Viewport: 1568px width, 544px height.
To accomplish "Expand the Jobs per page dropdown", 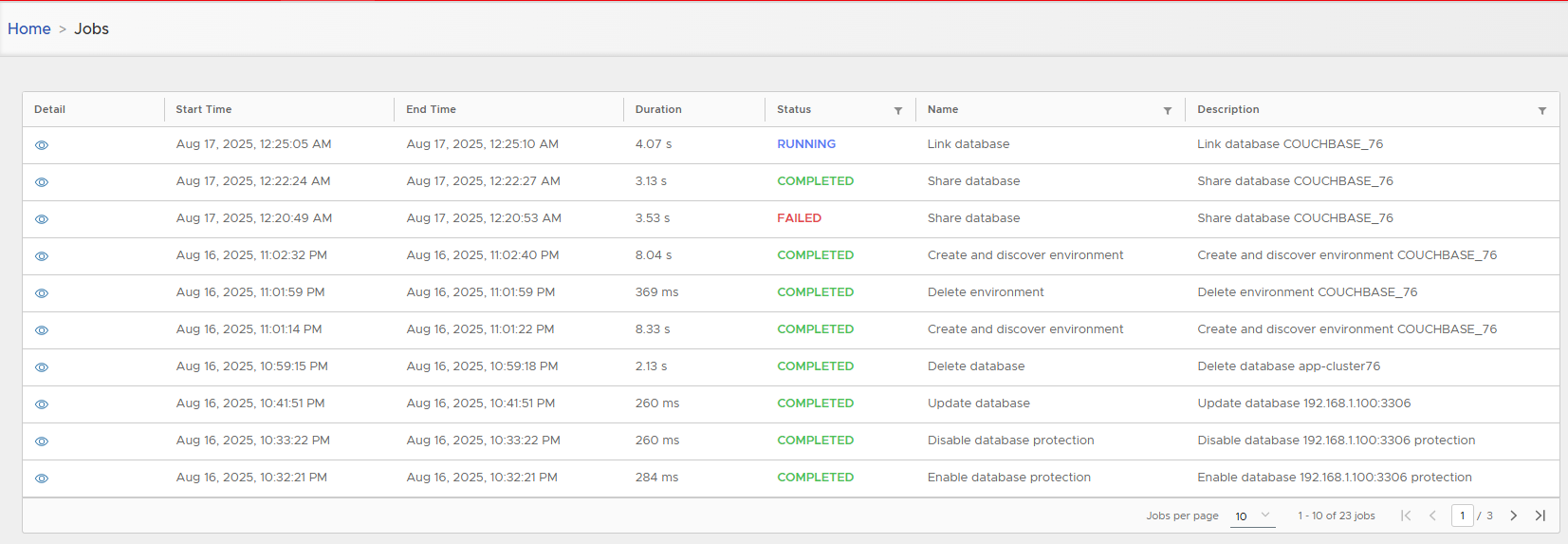I will click(x=1253, y=516).
